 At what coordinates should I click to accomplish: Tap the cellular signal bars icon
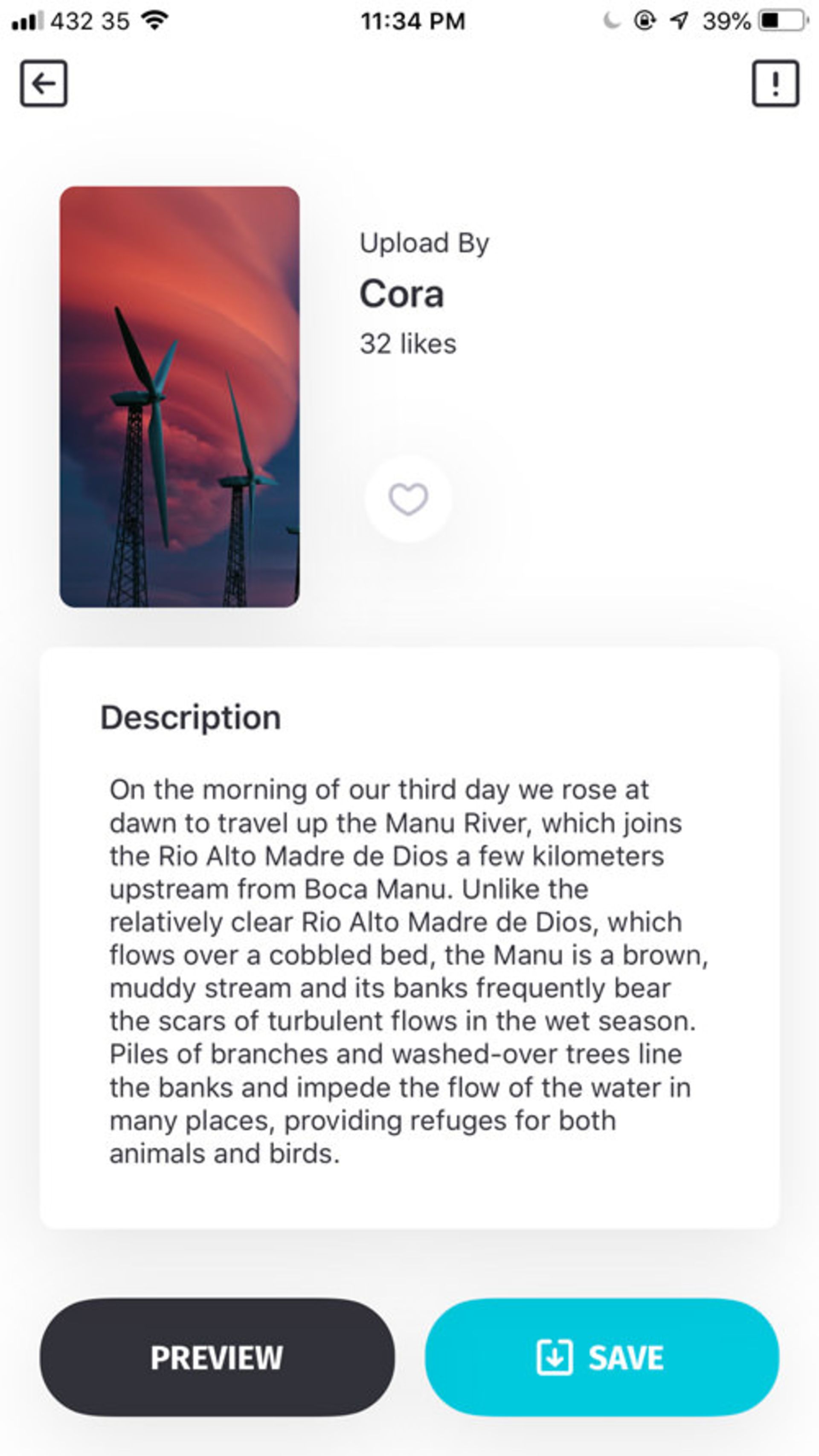click(27, 21)
